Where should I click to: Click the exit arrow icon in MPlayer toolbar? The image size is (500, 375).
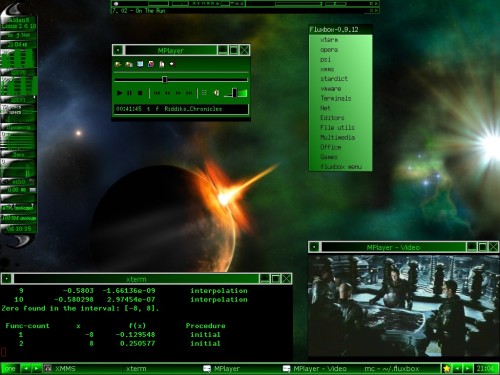click(x=172, y=64)
